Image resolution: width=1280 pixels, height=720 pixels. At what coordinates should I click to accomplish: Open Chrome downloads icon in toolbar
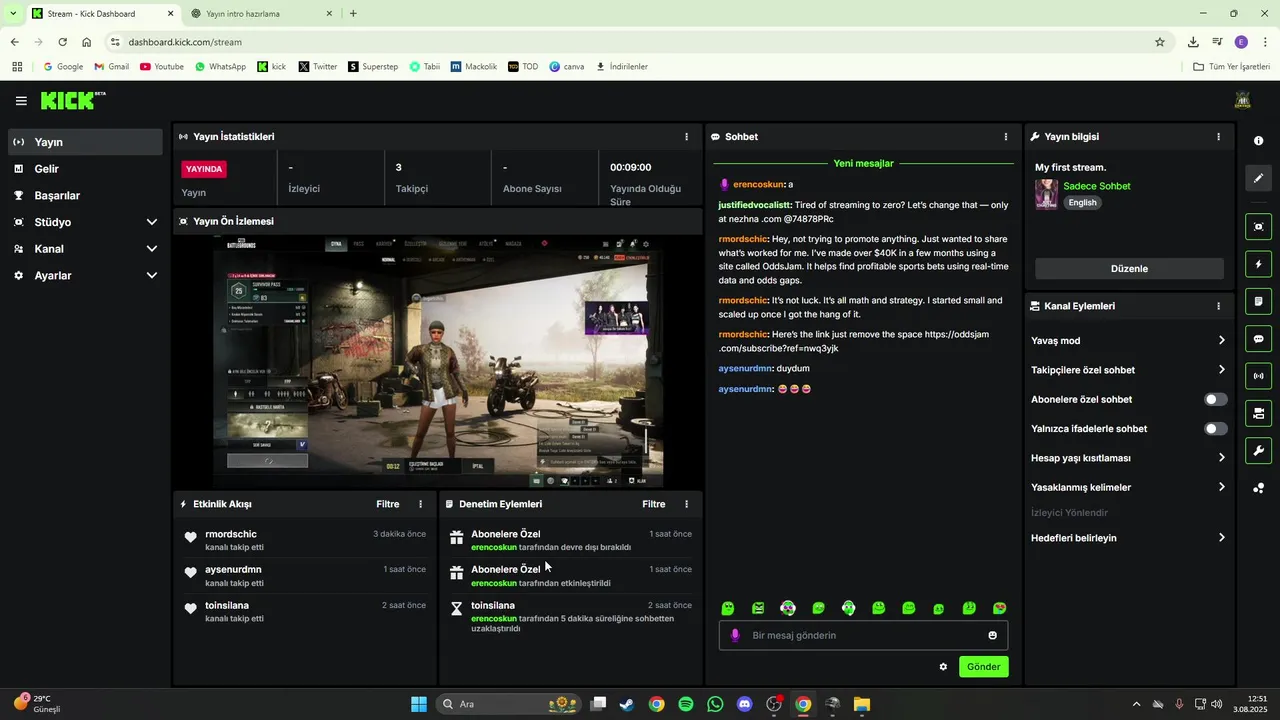pyautogui.click(x=1193, y=42)
